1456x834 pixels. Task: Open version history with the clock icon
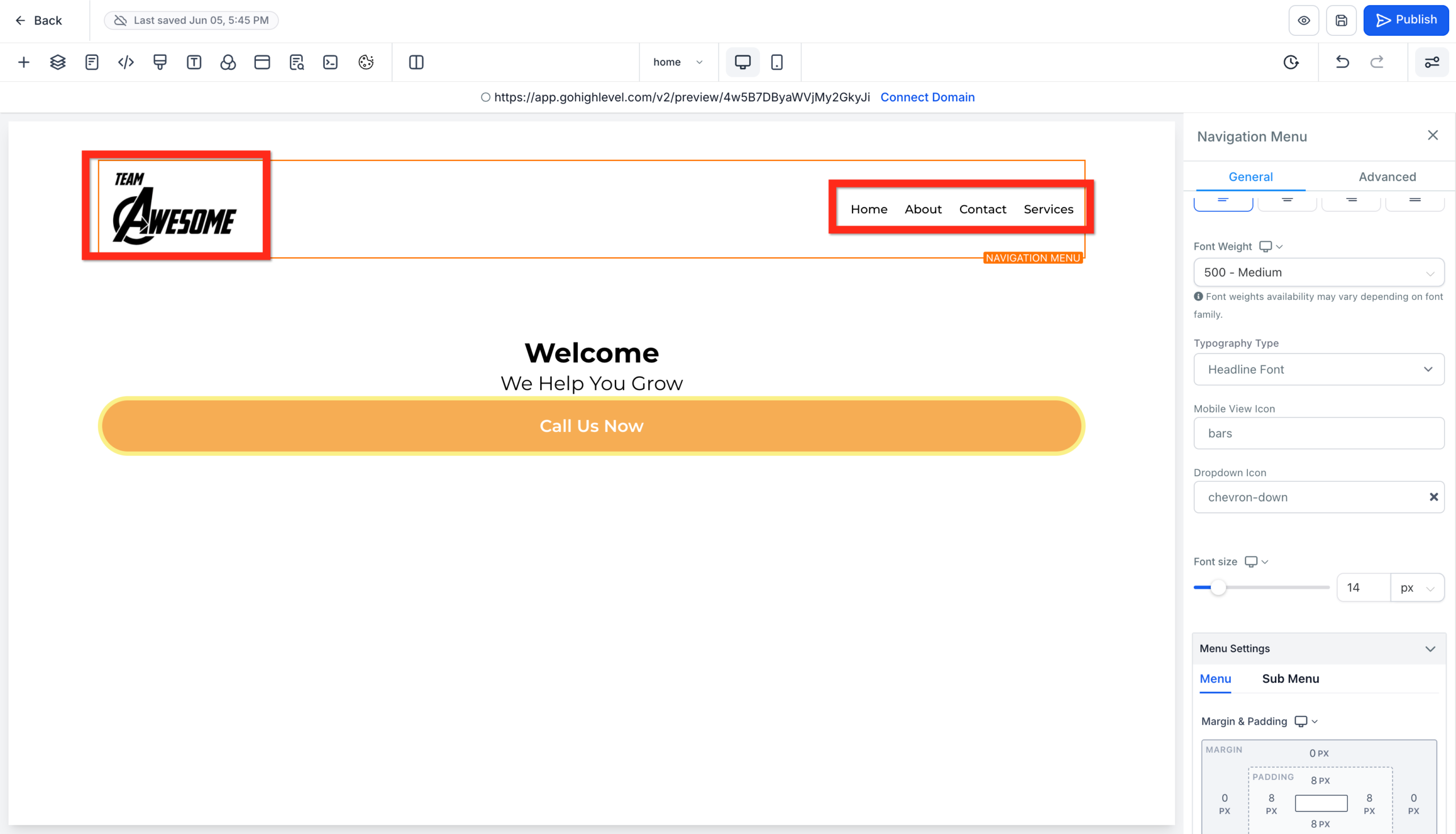point(1291,62)
